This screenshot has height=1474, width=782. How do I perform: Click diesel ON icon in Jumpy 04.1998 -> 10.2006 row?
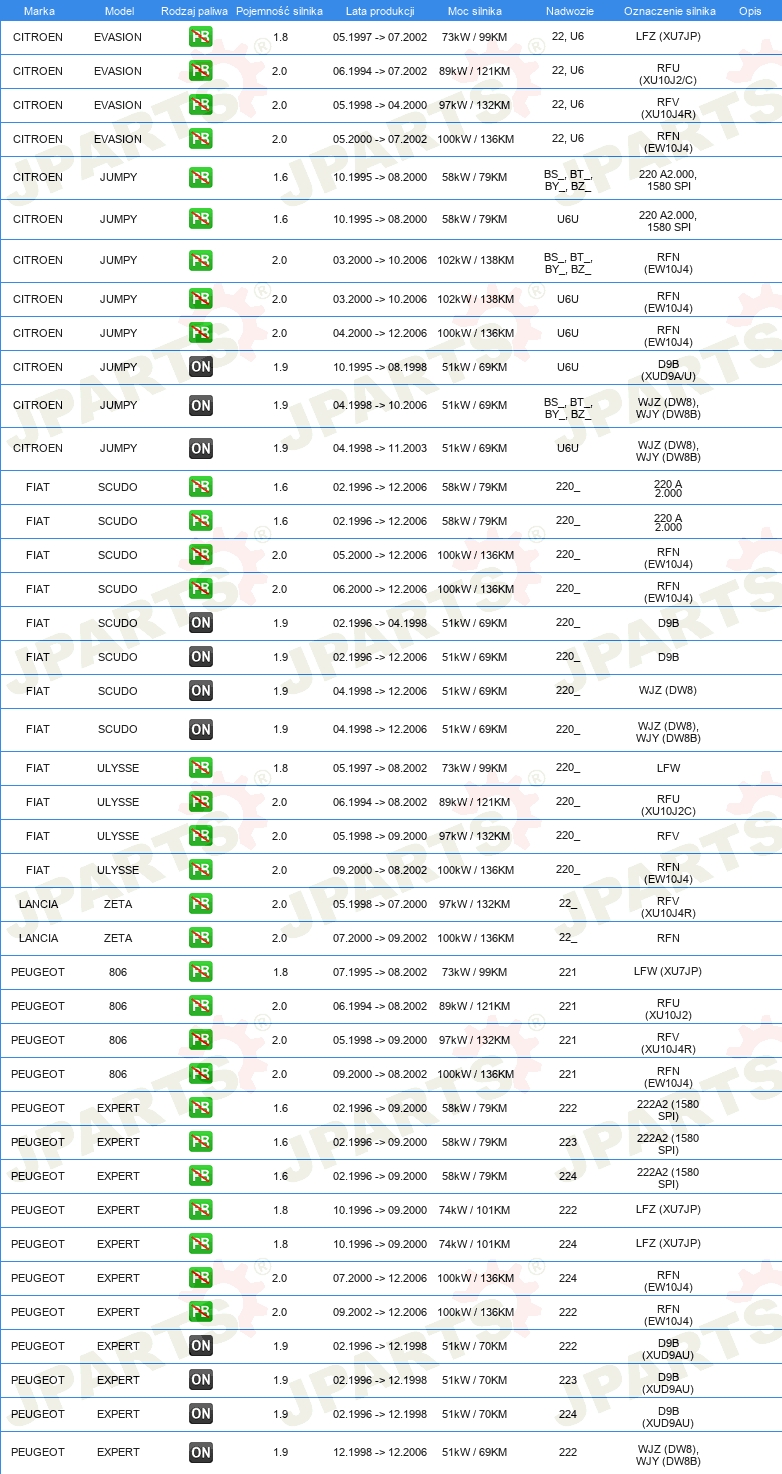click(201, 405)
